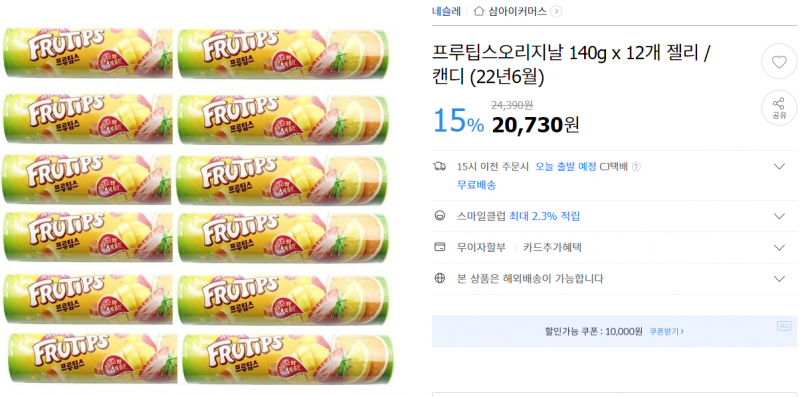Click the delivery truck icon
This screenshot has height=397, width=800.
pyautogui.click(x=439, y=166)
